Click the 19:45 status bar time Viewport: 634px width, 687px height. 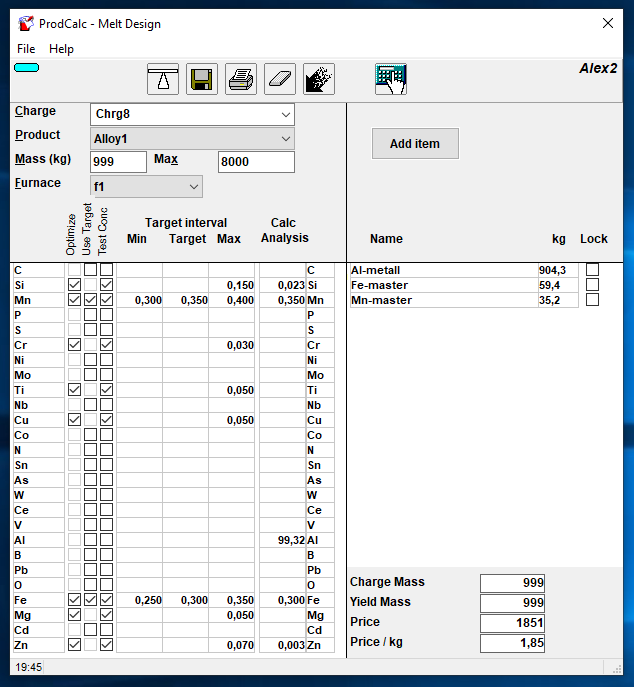point(28,667)
